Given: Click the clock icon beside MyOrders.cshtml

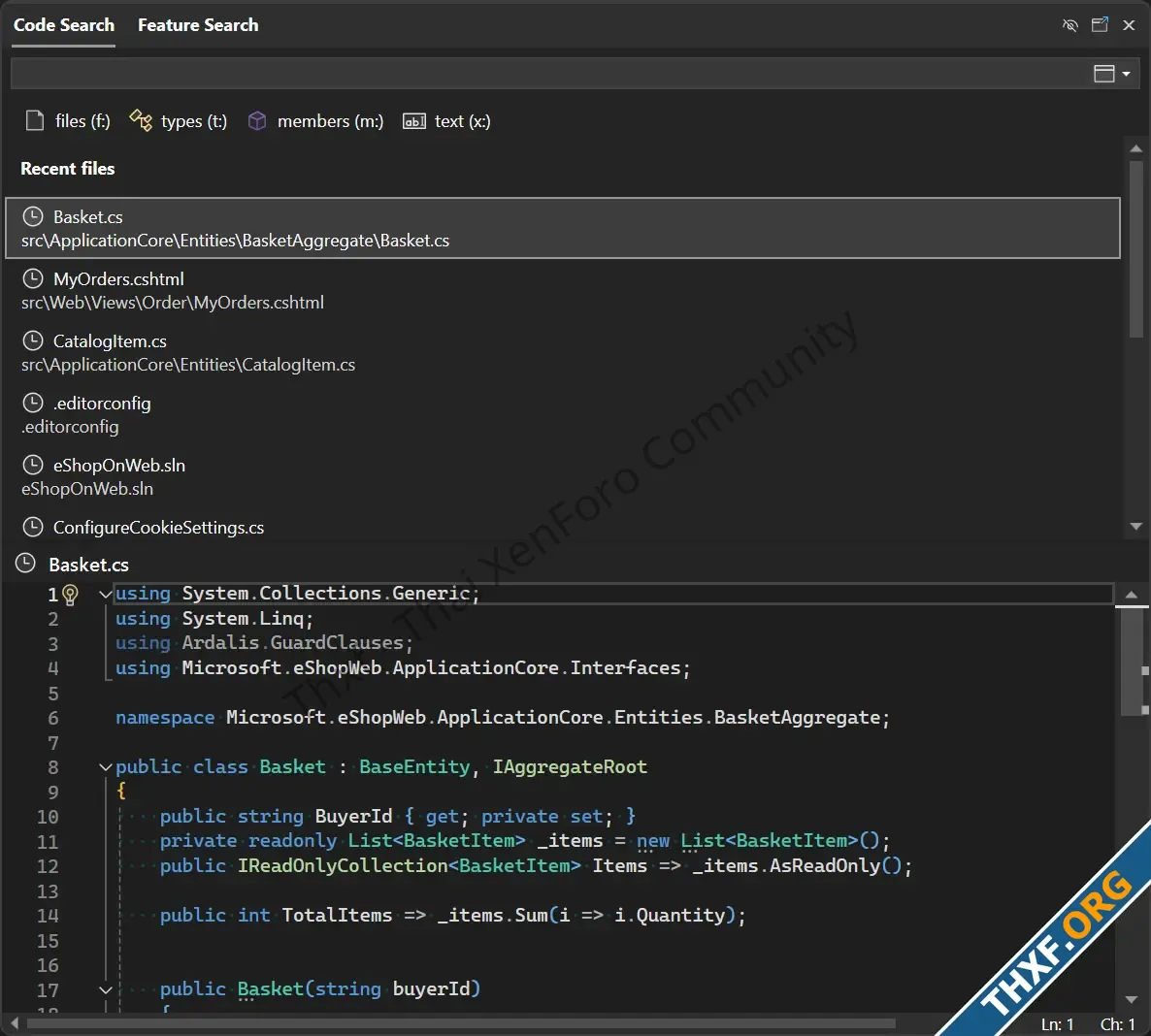Looking at the screenshot, I should click(33, 278).
